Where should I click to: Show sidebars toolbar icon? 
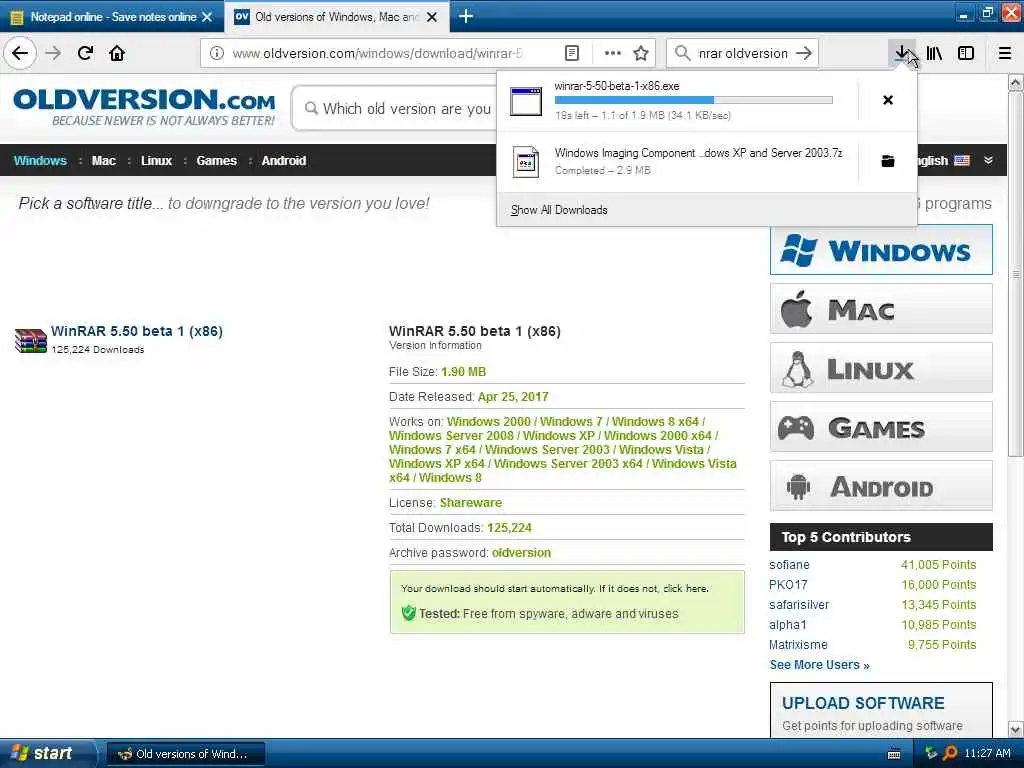[x=966, y=53]
